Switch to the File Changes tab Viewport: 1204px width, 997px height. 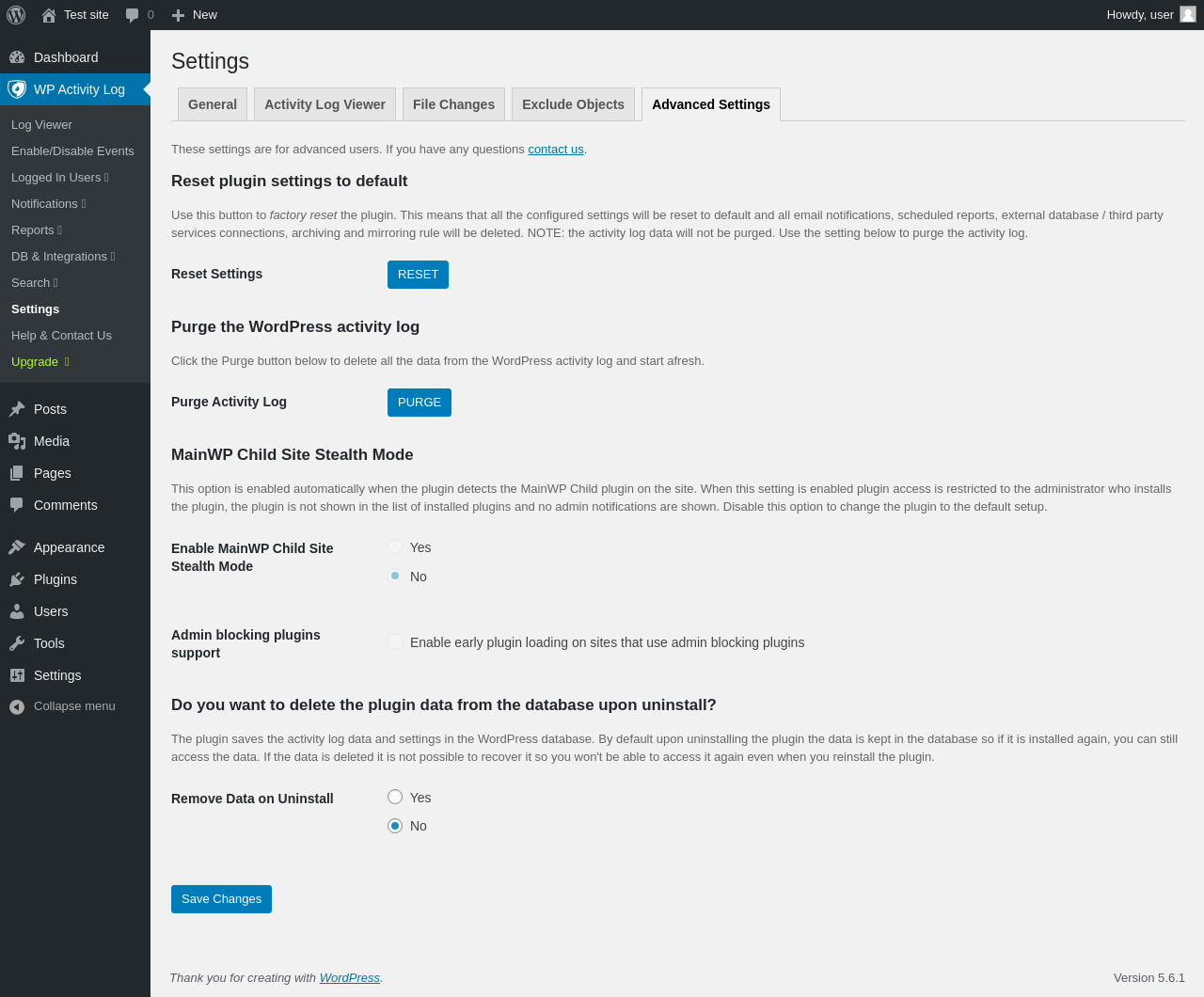[453, 104]
